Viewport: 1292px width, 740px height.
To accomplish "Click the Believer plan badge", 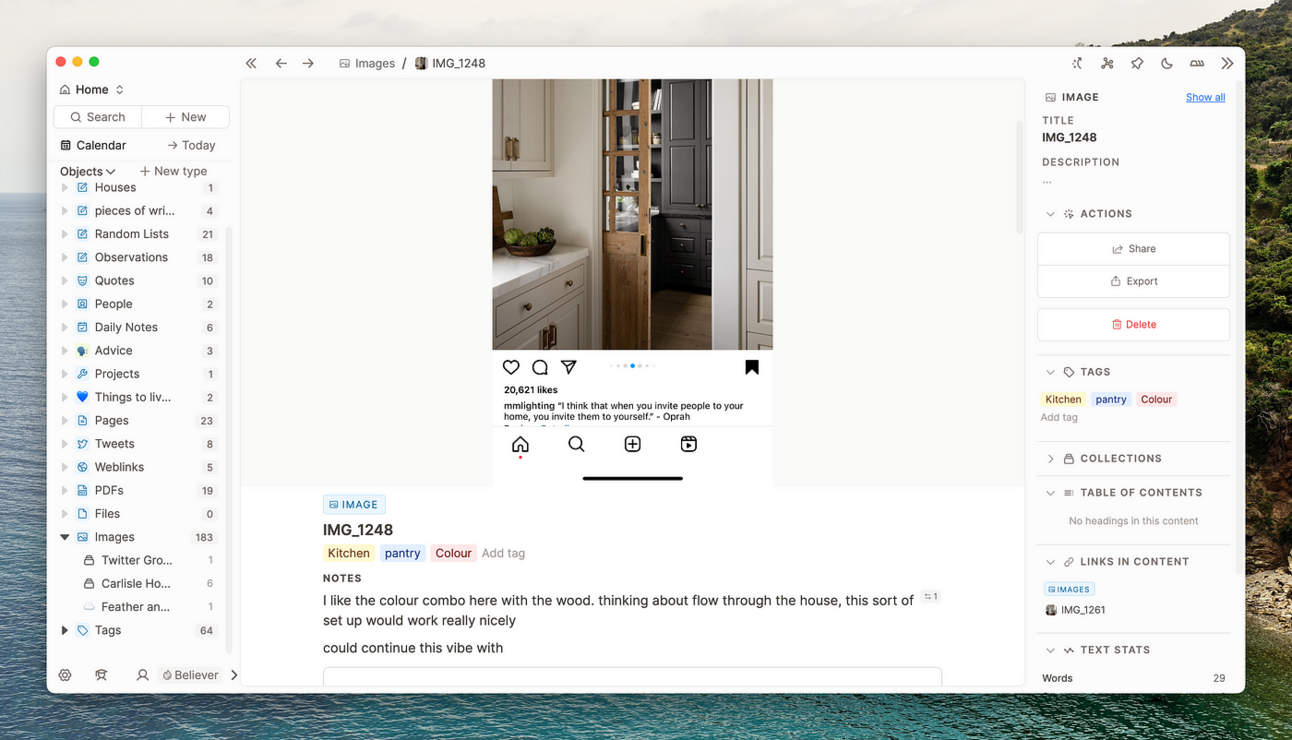I will tap(190, 675).
